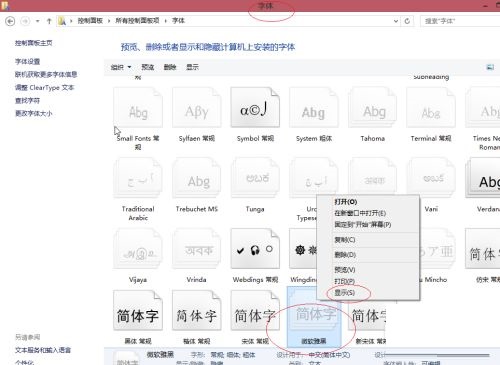Select the Times New Roman font icon
This screenshot has height=365, width=500.
tap(483, 107)
